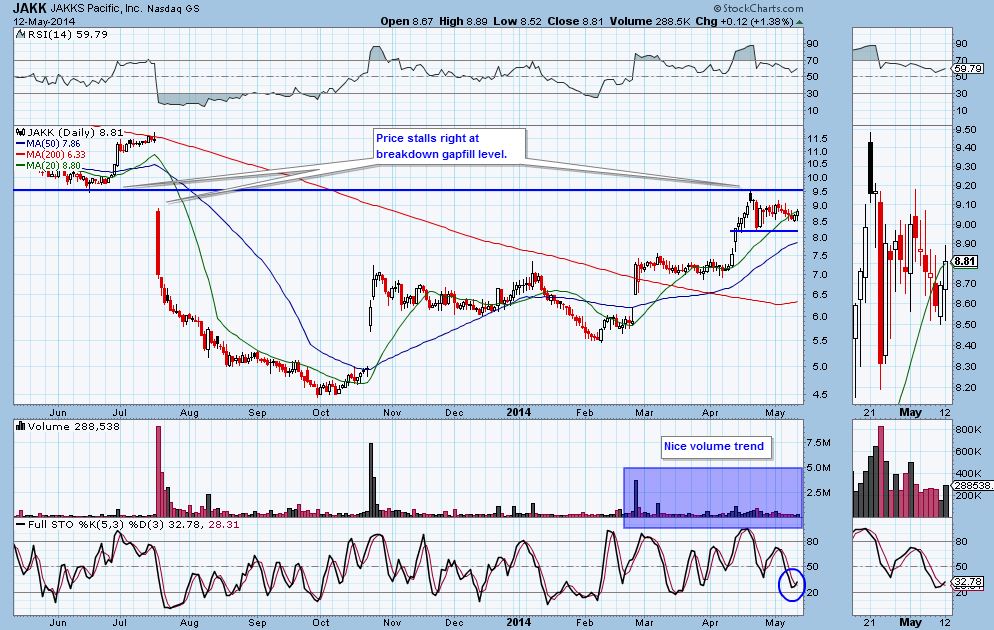Click the '8.20' price label in the zoom panel
Viewport: 994px width, 630px height.
[966, 388]
